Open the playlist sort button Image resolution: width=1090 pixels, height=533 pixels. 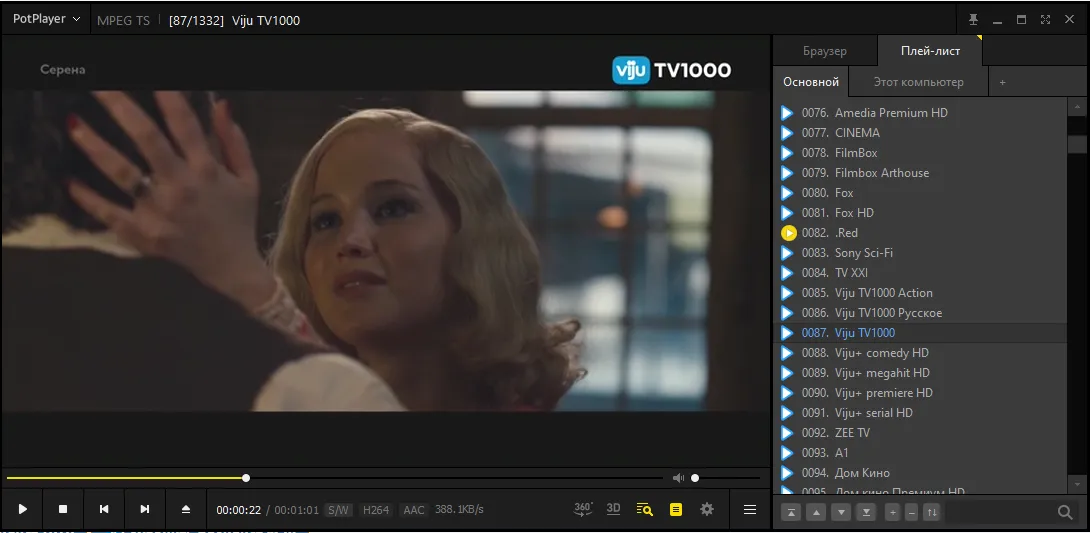(932, 513)
